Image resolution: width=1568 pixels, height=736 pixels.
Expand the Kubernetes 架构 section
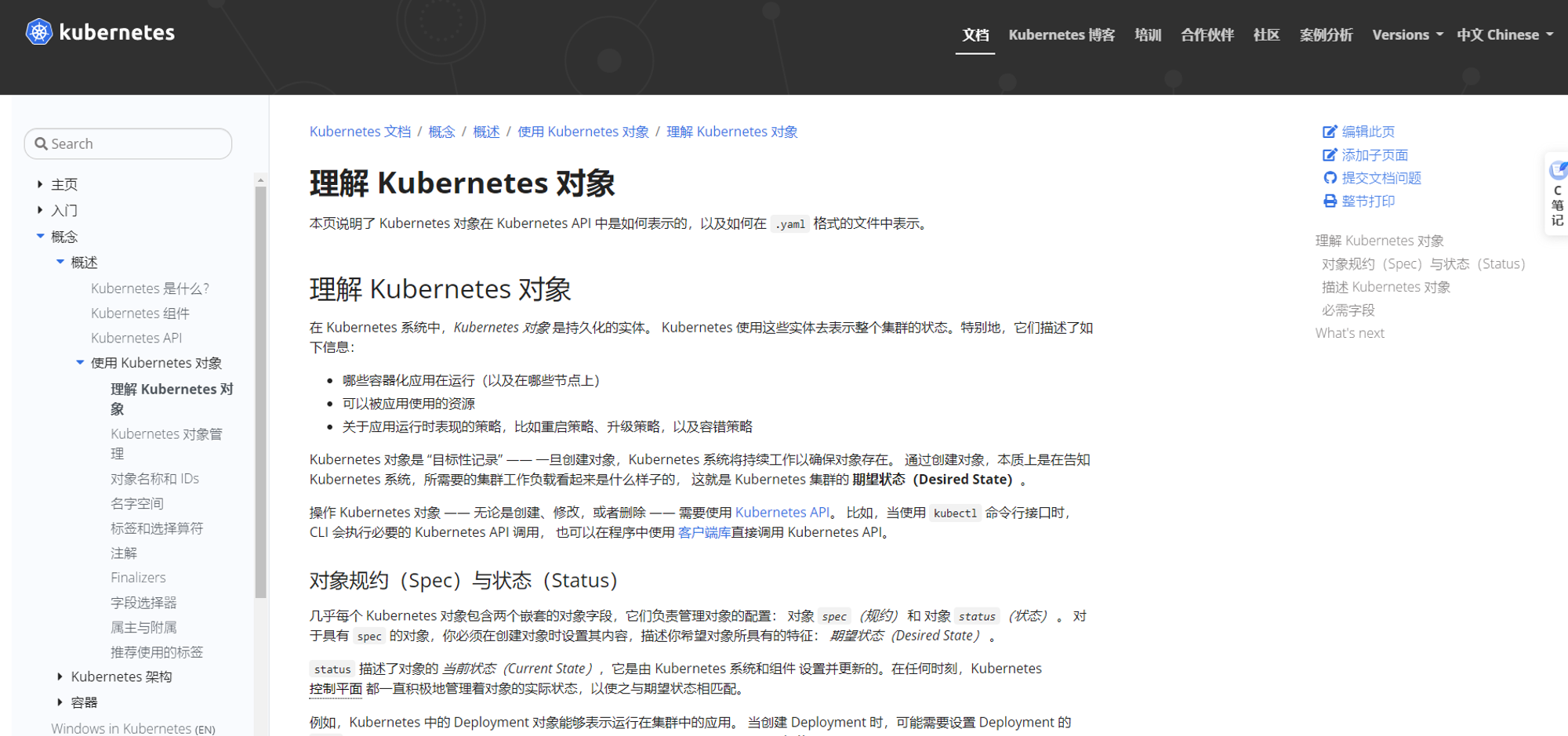60,676
